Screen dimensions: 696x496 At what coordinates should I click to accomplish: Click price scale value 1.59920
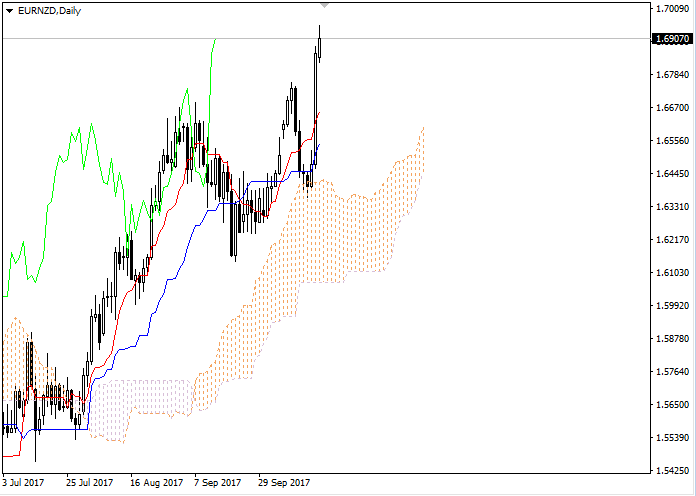tap(672, 306)
